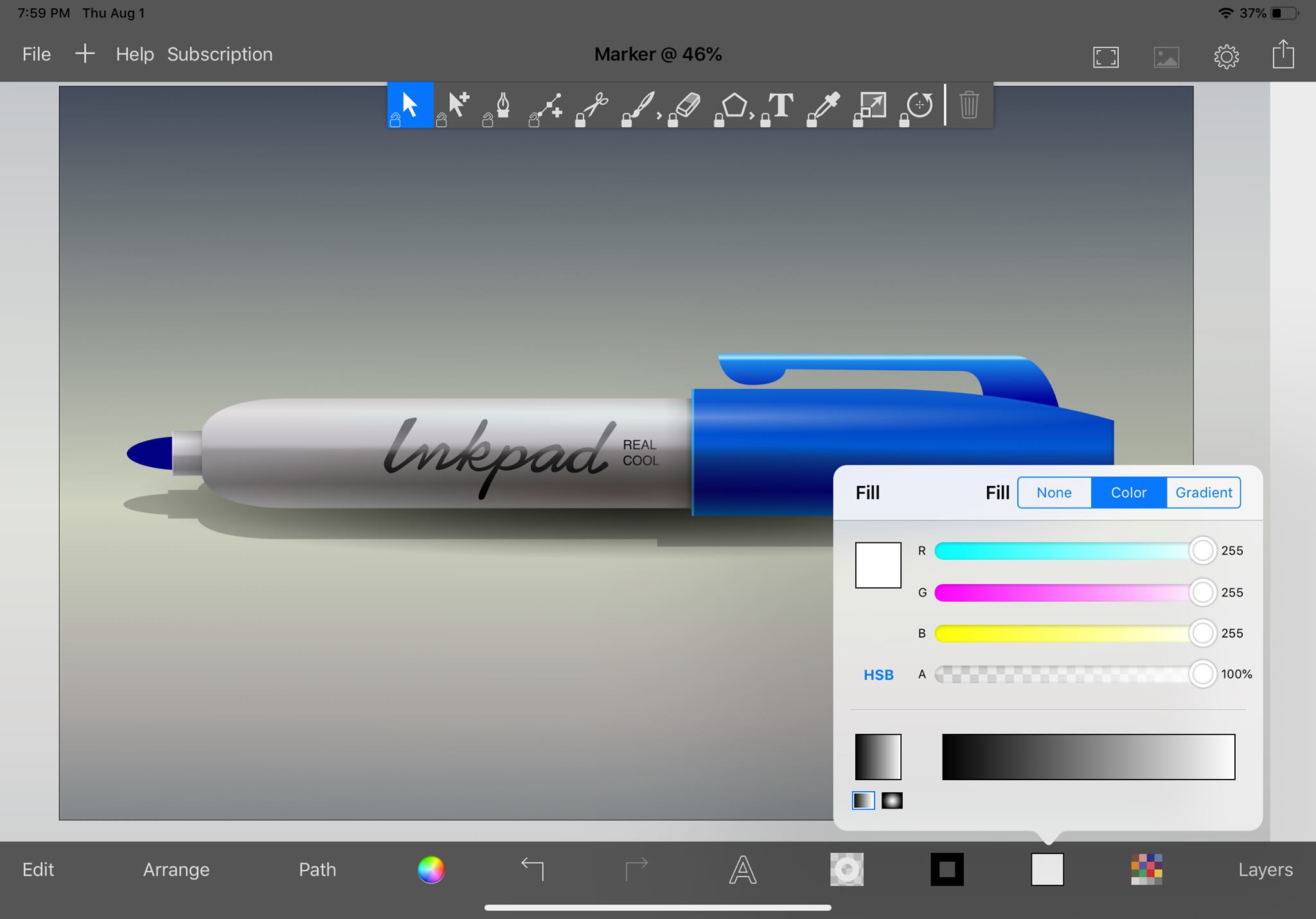Open the Help menu

[135, 54]
